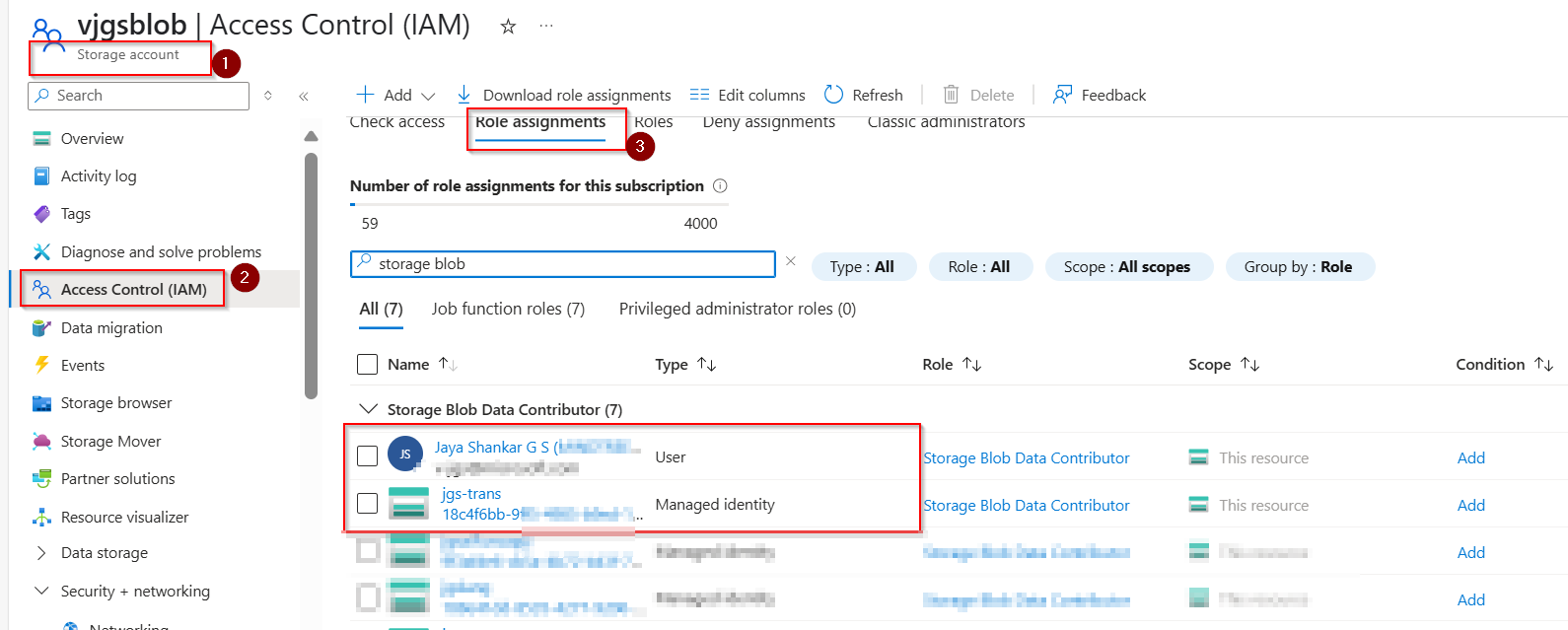
Task: Clear the storage blob search filter
Action: point(790,261)
